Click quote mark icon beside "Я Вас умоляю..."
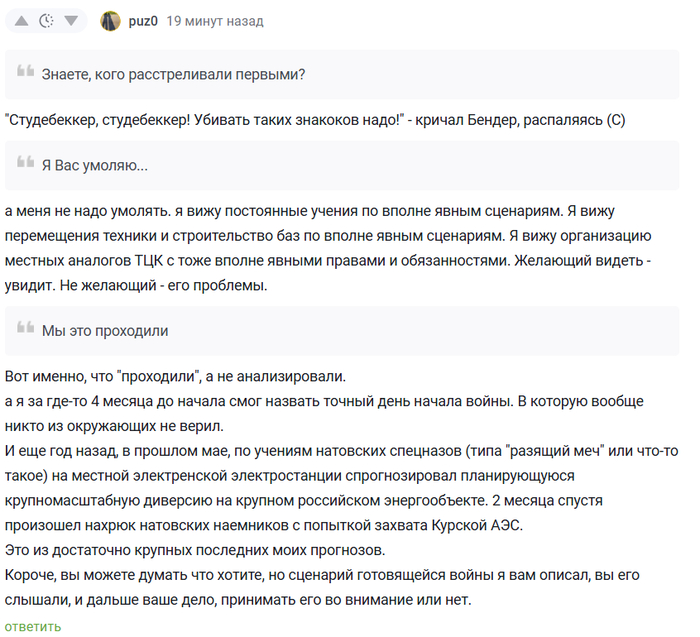The height and width of the screenshot is (637, 700). point(25,165)
